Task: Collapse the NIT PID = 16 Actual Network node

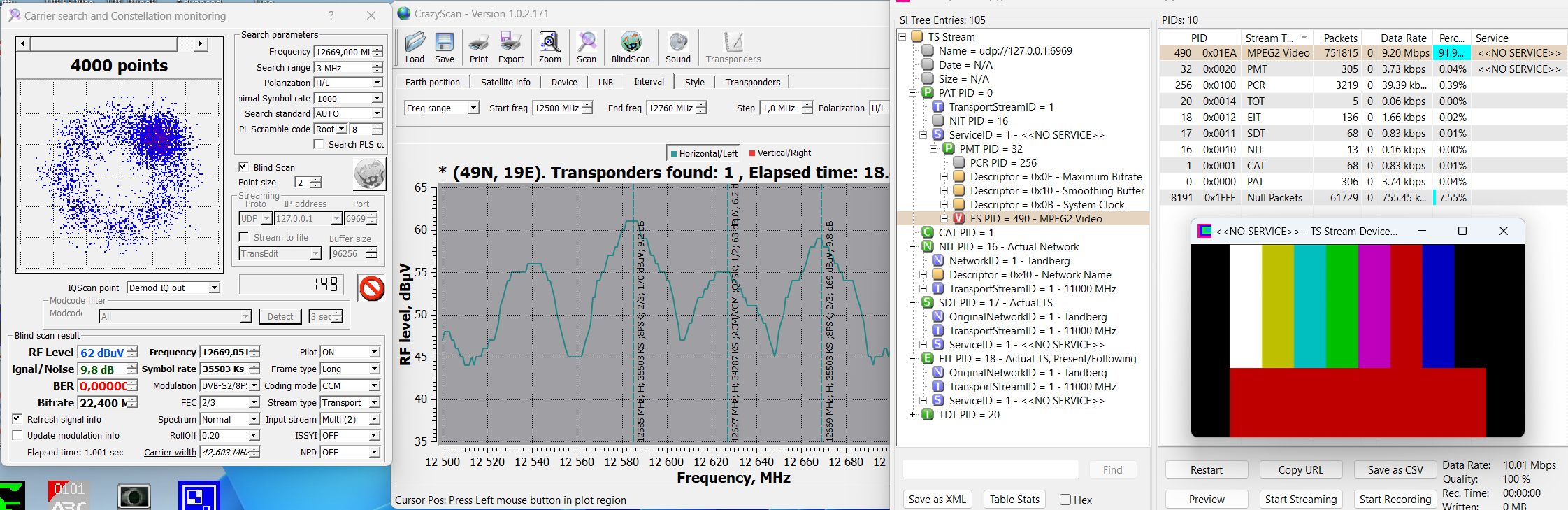Action: [x=912, y=246]
